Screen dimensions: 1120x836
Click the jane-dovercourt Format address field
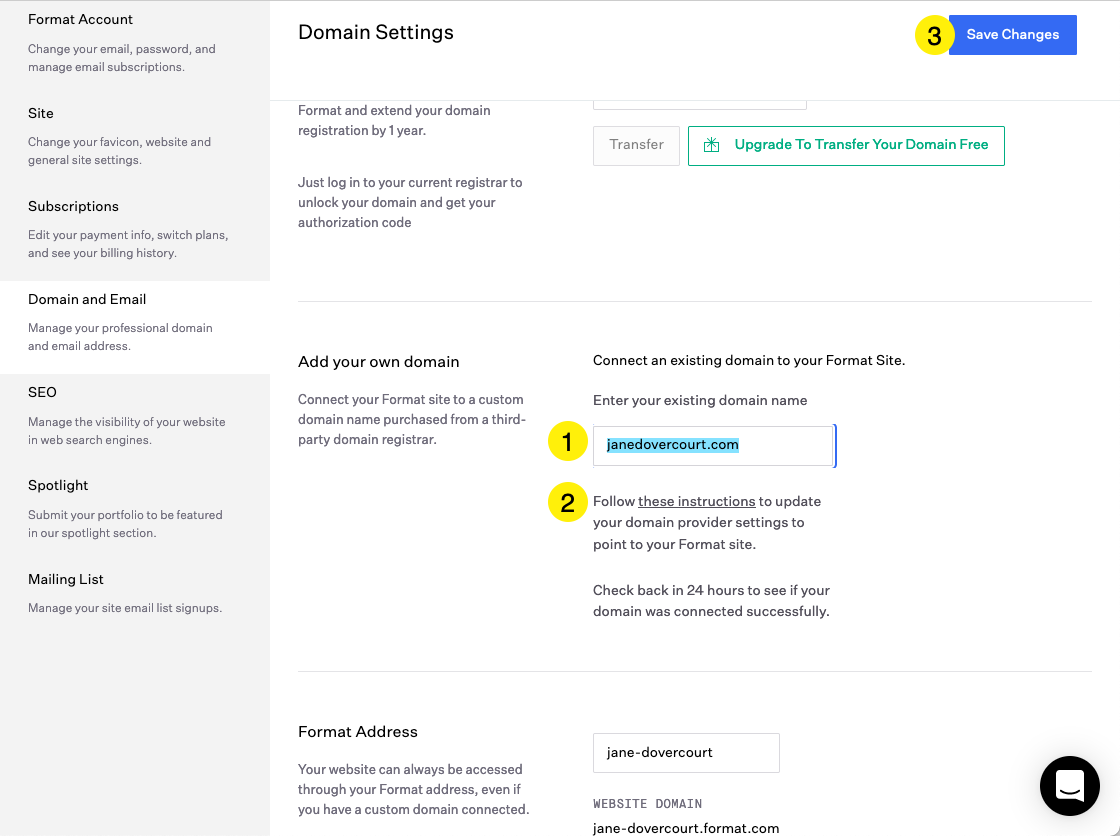(x=686, y=752)
